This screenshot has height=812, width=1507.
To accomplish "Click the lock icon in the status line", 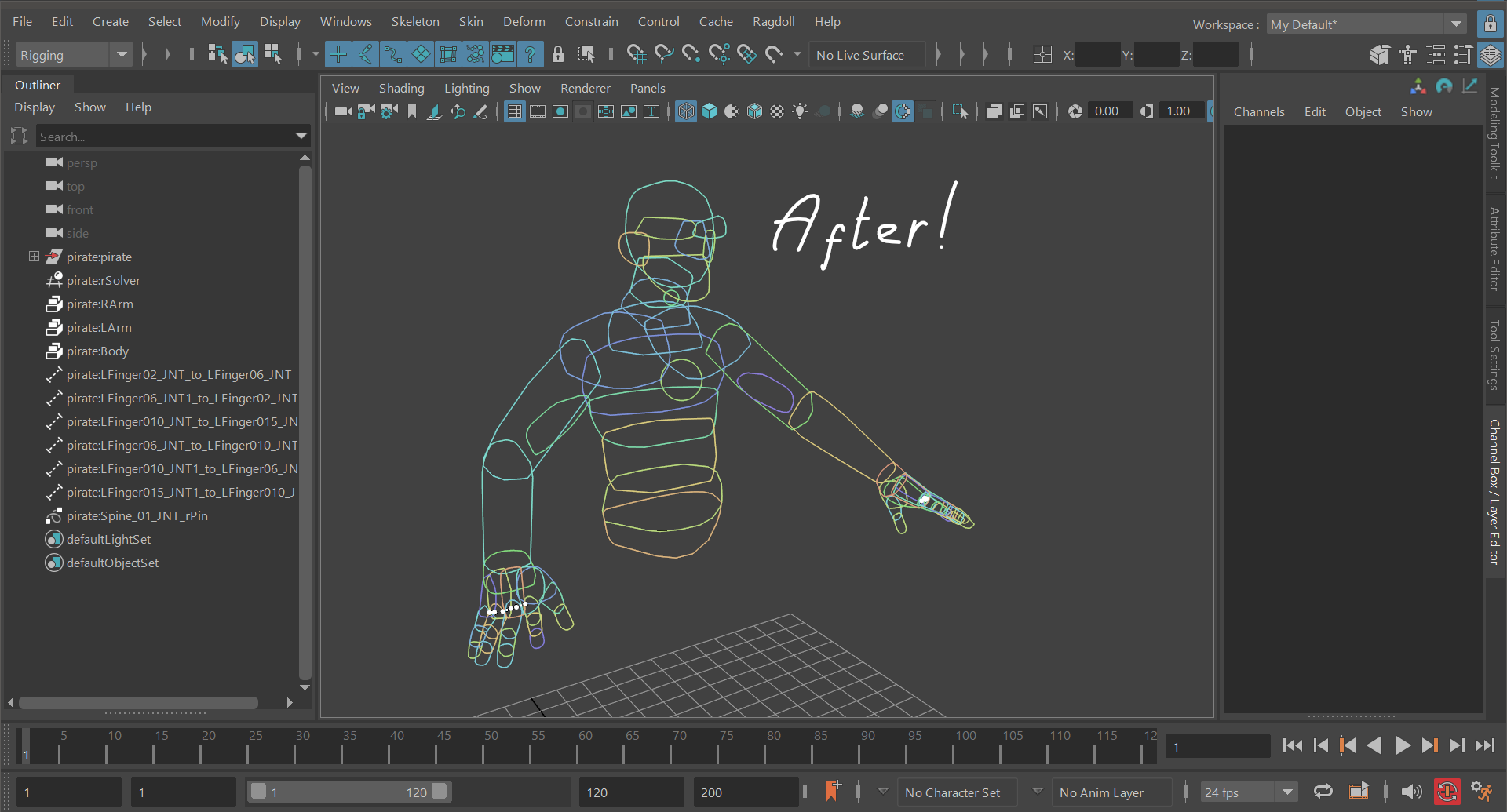I will coord(557,54).
